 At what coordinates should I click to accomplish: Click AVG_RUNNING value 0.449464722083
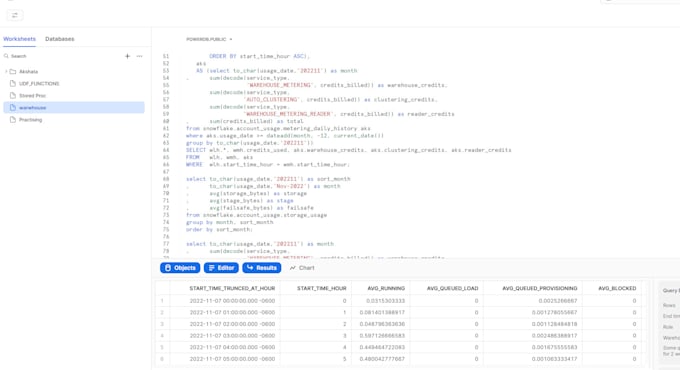pos(382,347)
